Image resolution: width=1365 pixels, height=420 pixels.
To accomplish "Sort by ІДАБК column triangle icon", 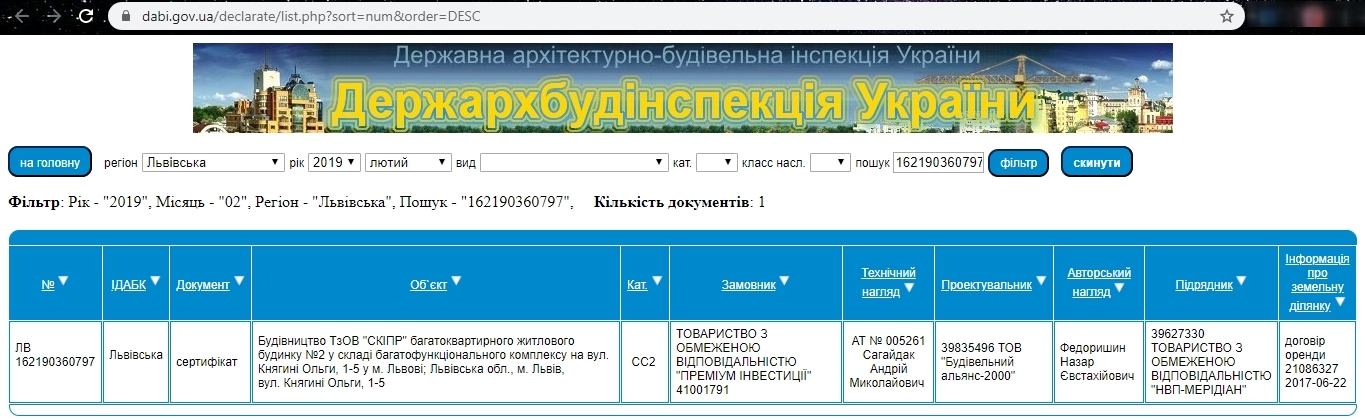I will (155, 281).
